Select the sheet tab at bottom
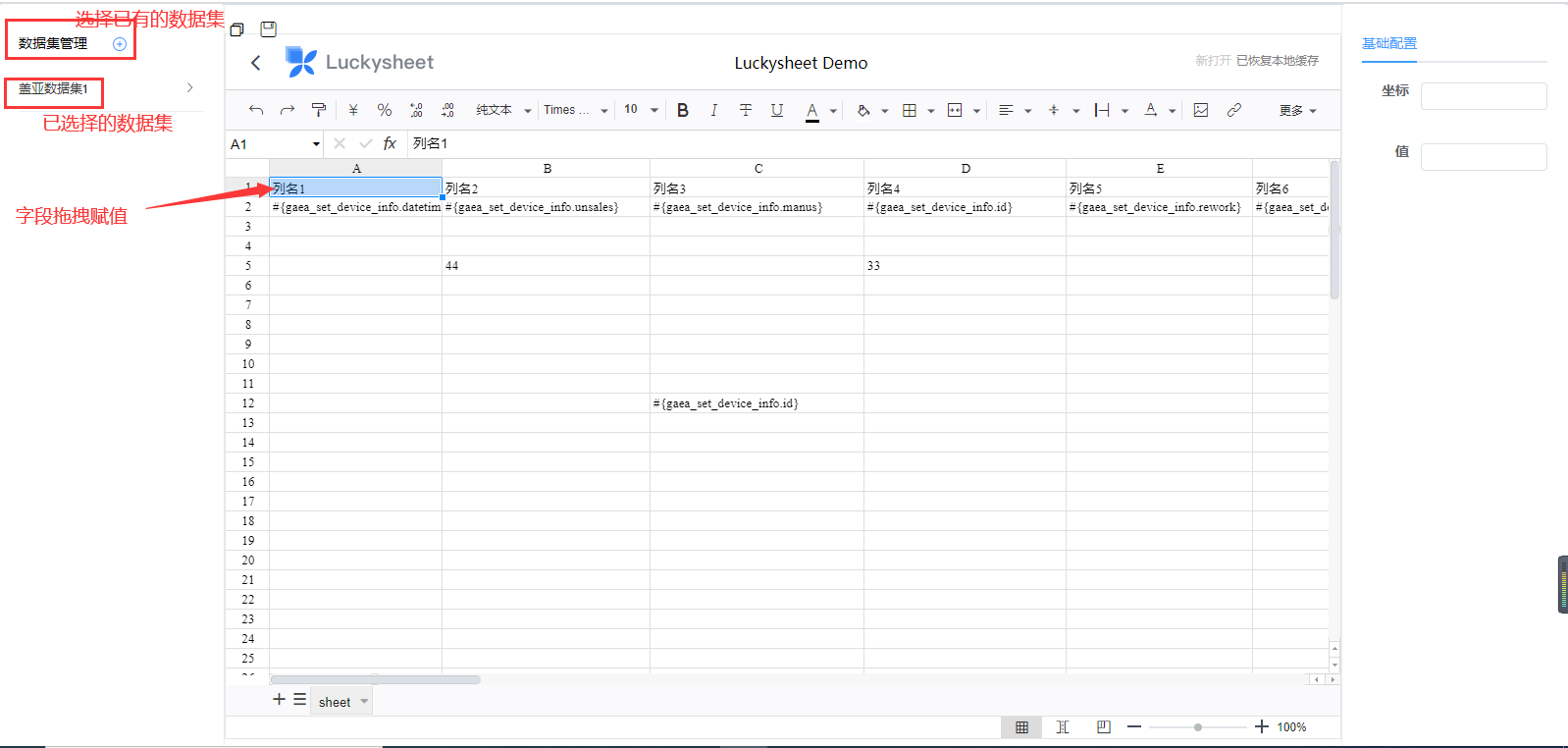The height and width of the screenshot is (748, 1568). coord(335,702)
